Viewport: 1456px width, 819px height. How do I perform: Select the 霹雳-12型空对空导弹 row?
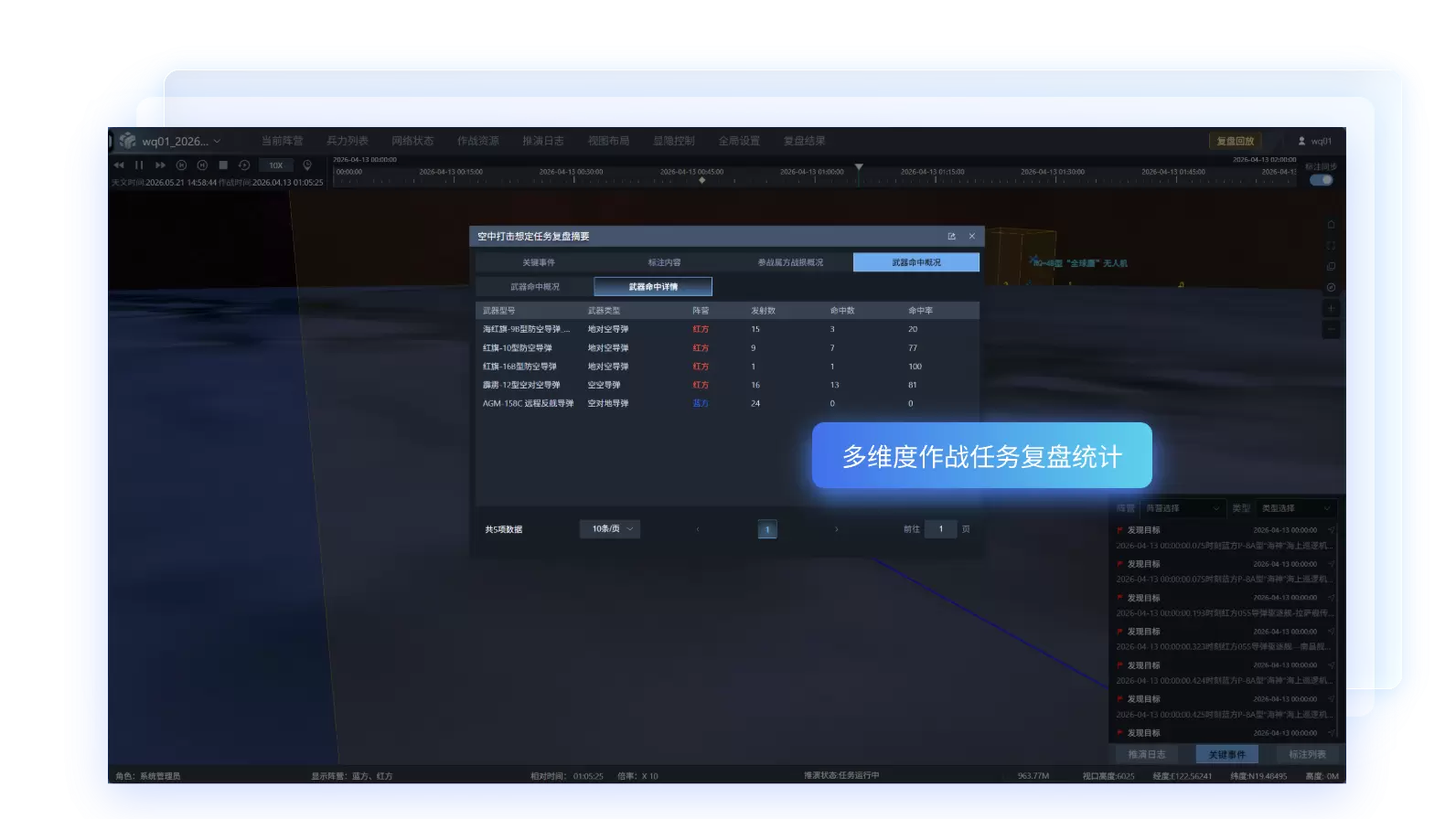click(x=728, y=385)
